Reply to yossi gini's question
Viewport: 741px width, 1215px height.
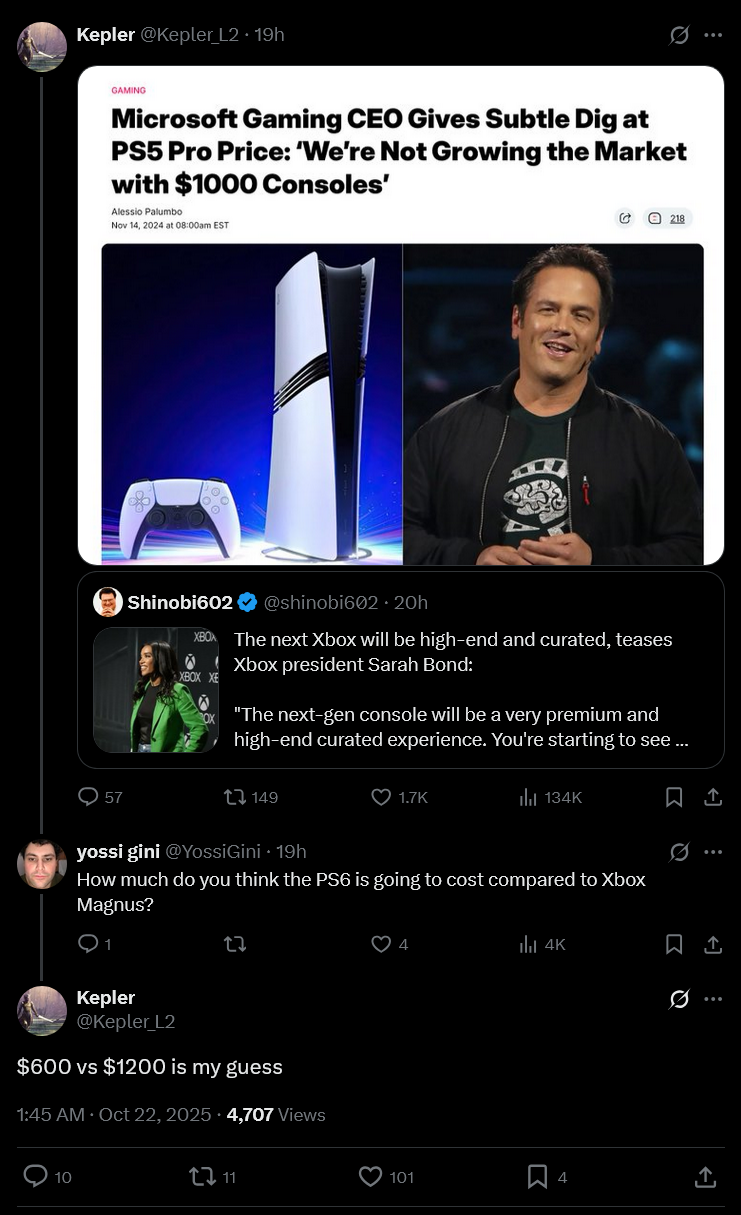tap(88, 944)
